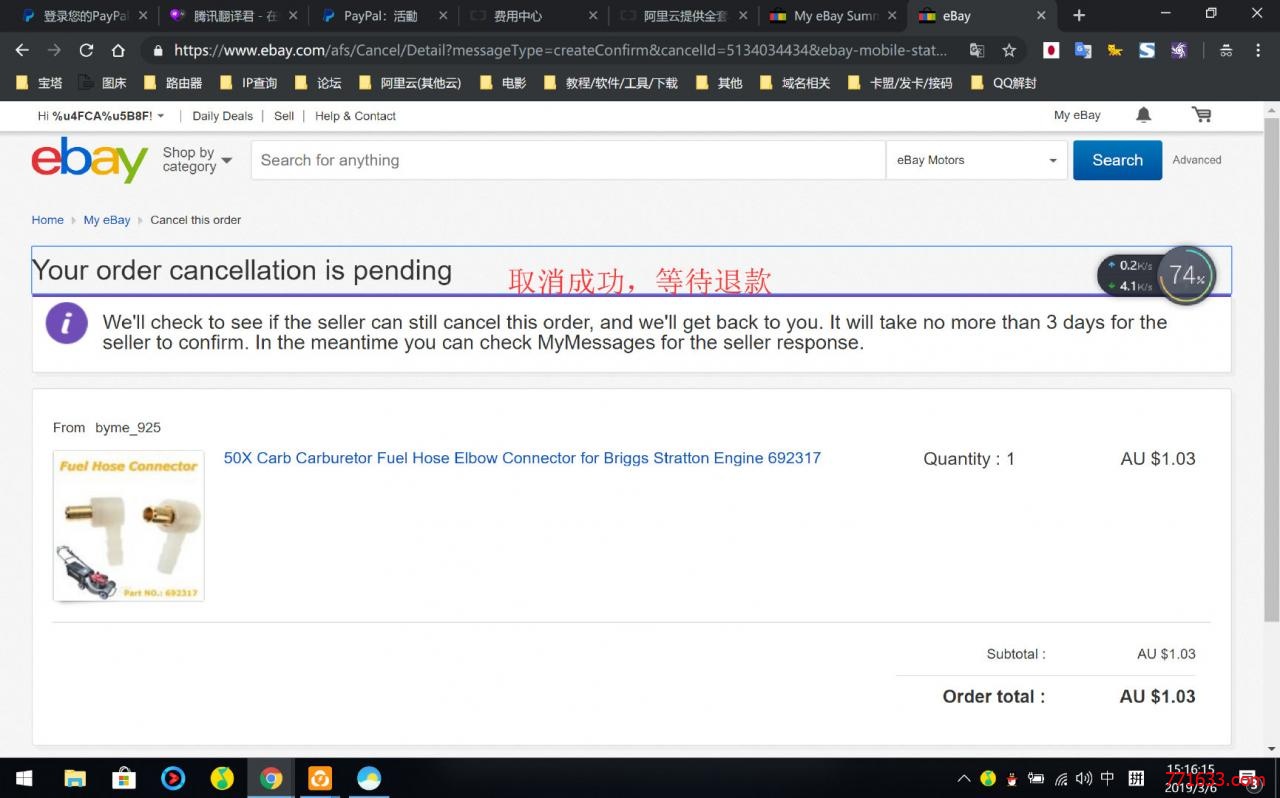This screenshot has height=798, width=1280.
Task: Click the purple info icon
Action: 67,323
